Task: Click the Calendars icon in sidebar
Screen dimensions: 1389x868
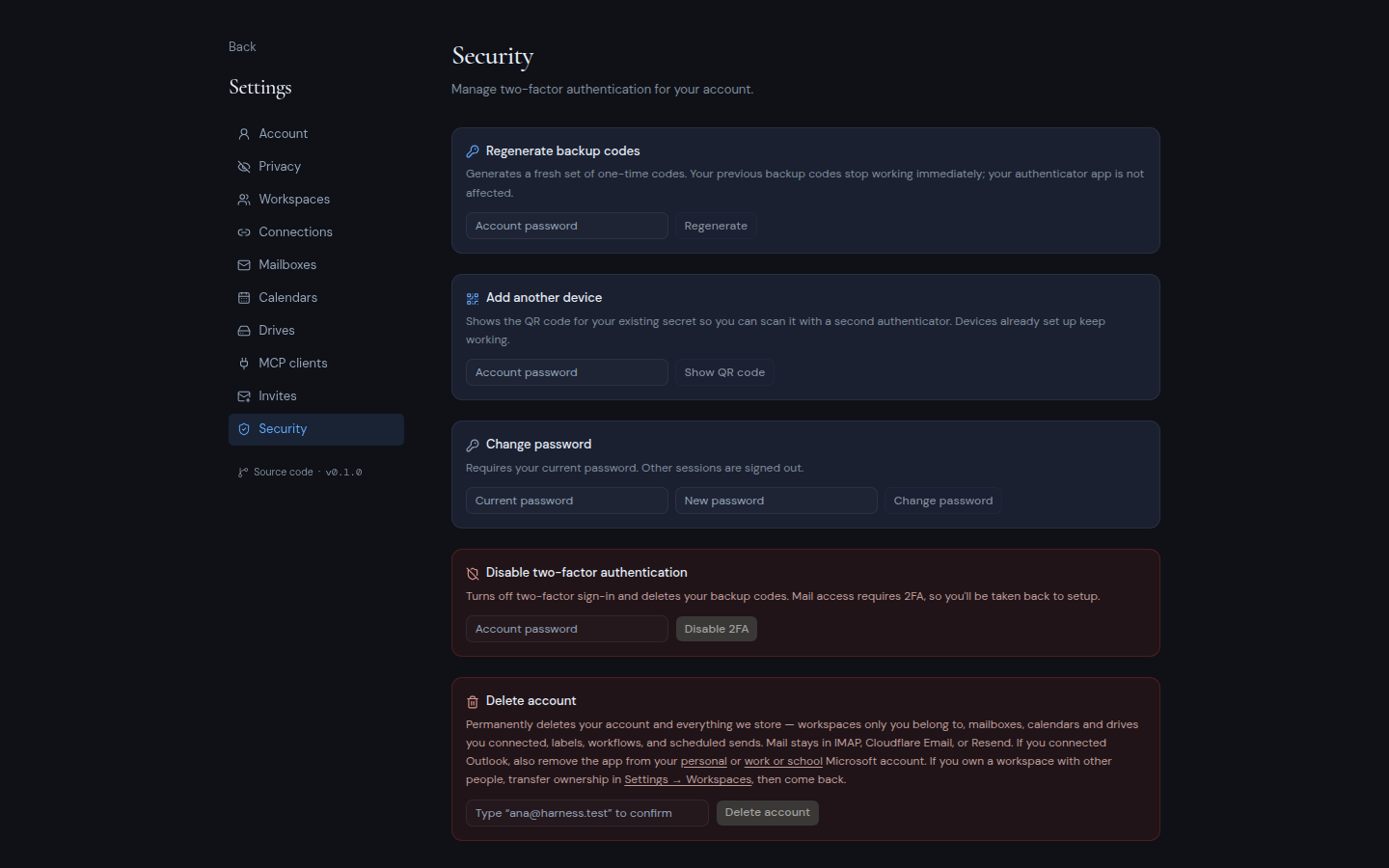Action: pos(244,298)
